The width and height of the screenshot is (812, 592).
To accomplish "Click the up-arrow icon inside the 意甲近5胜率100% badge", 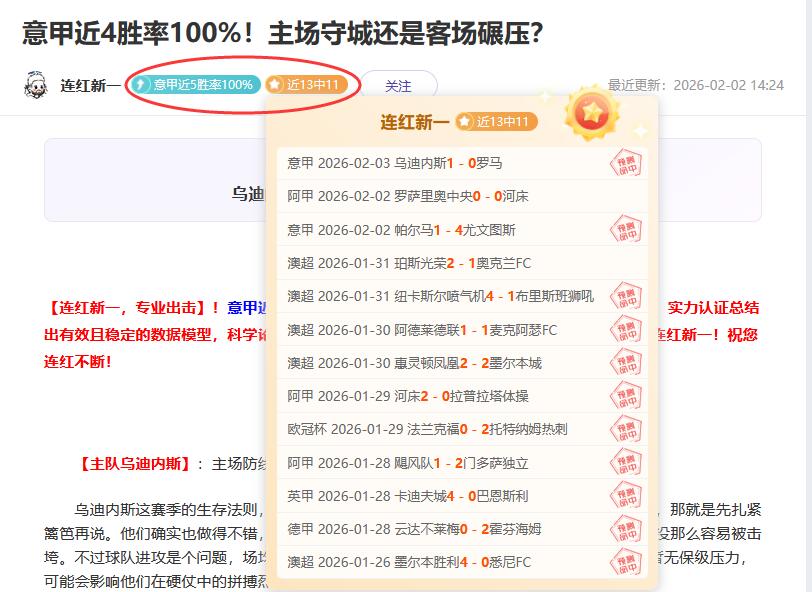I will coord(142,86).
